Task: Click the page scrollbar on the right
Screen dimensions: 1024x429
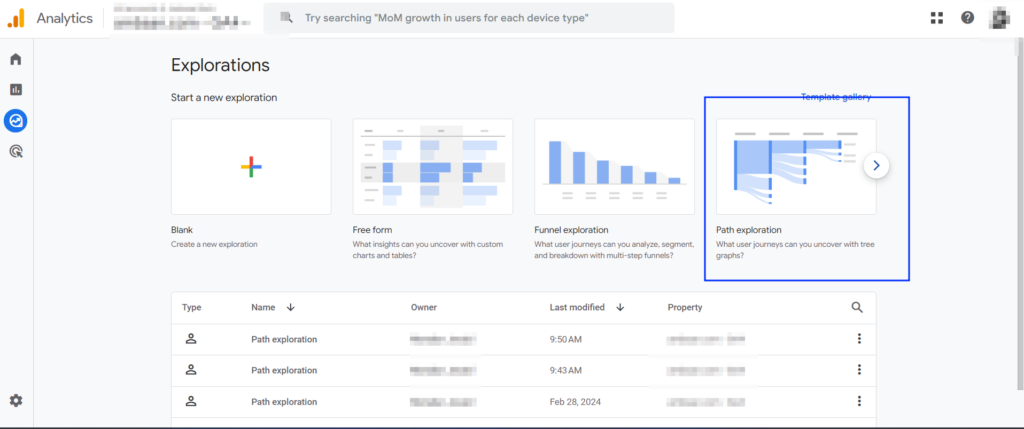Action: click(1018, 212)
